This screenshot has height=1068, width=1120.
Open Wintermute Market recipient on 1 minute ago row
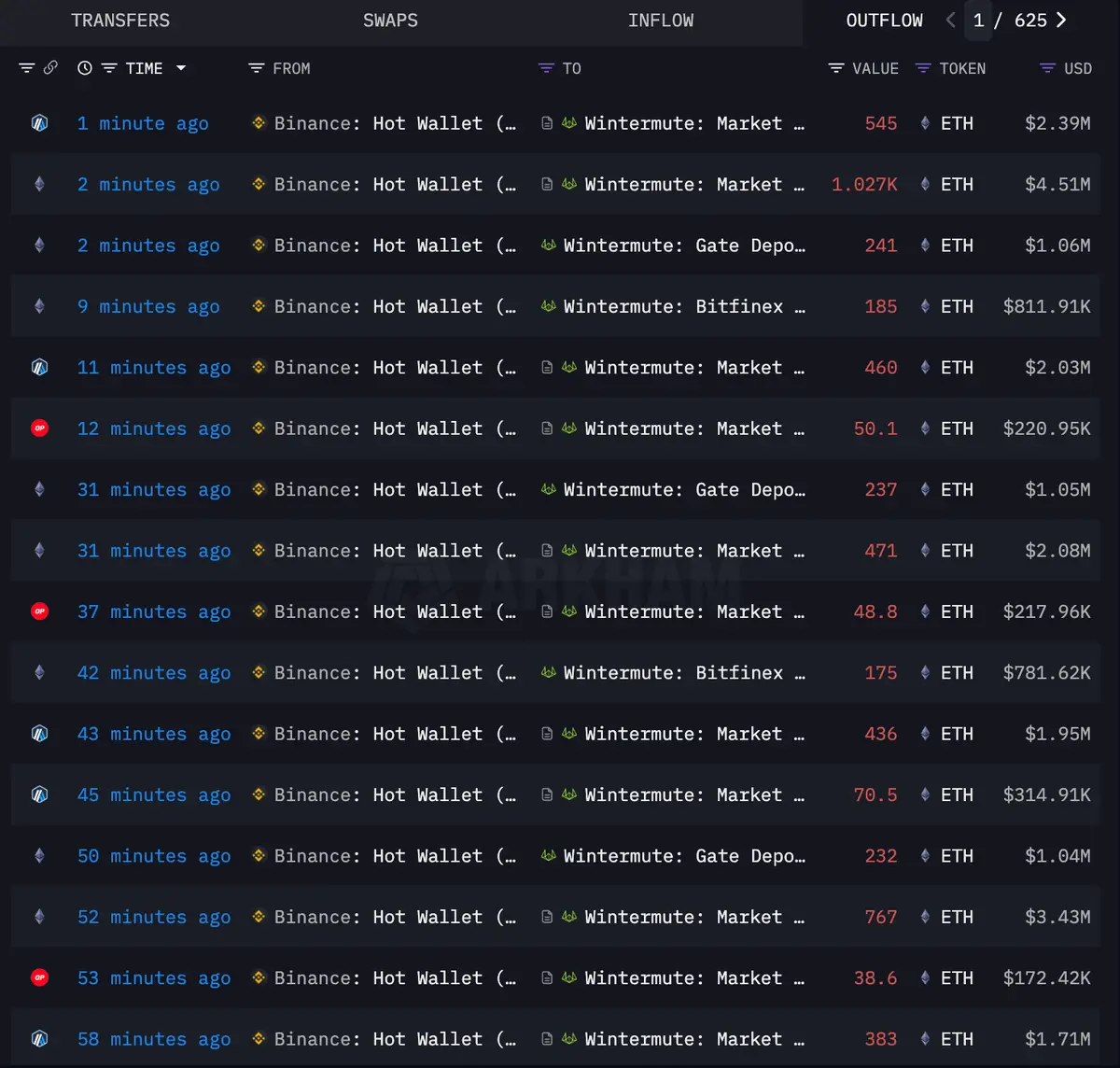tap(694, 123)
